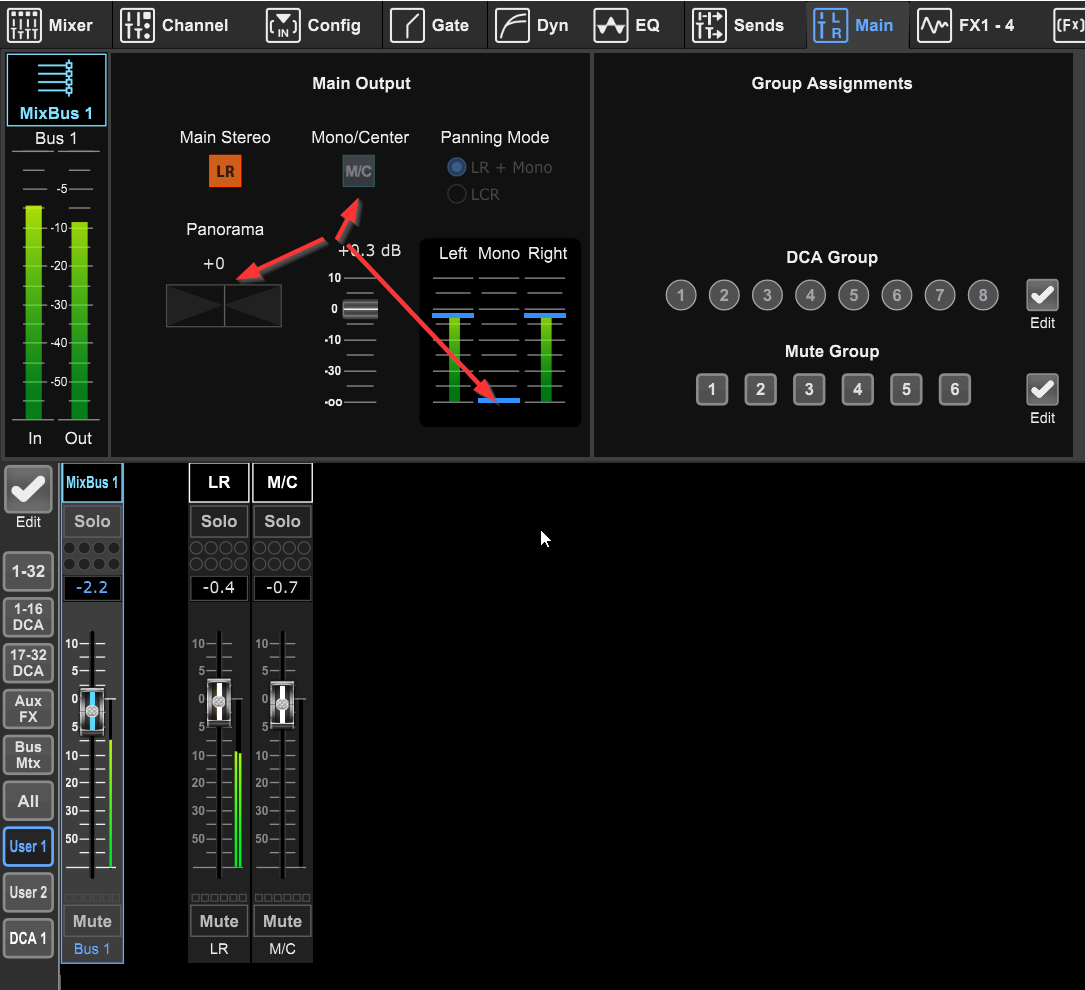Click the Channel strip icon
1085x990 pixels.
[137, 26]
